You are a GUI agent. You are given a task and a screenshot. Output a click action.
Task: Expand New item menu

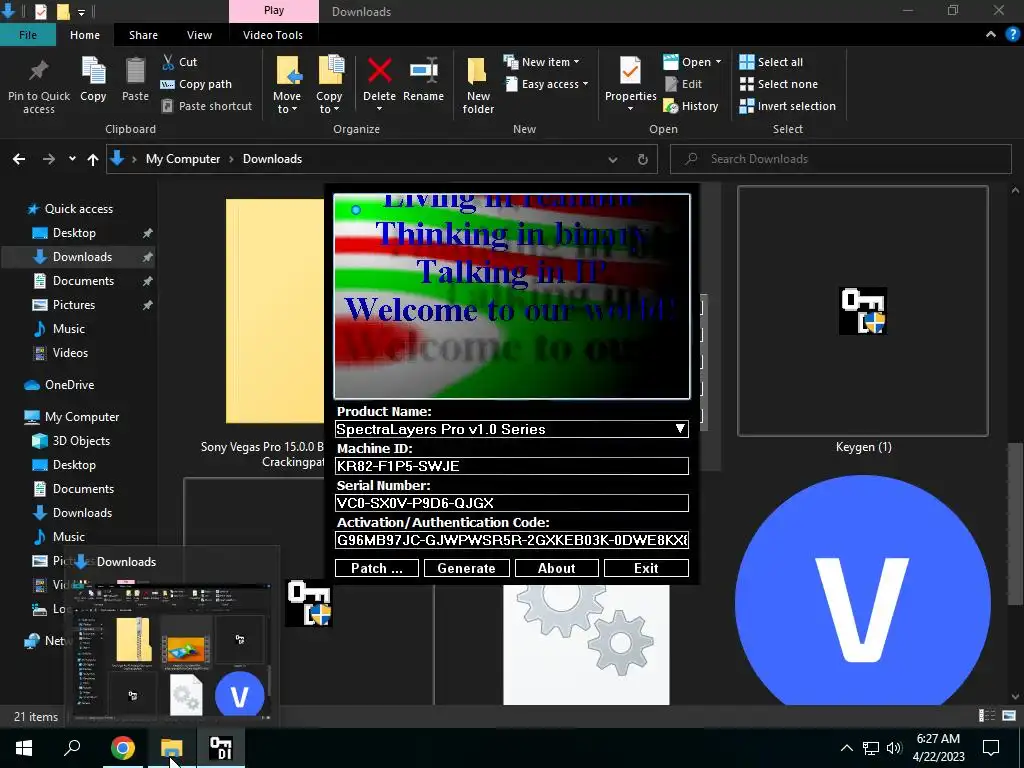coord(541,62)
